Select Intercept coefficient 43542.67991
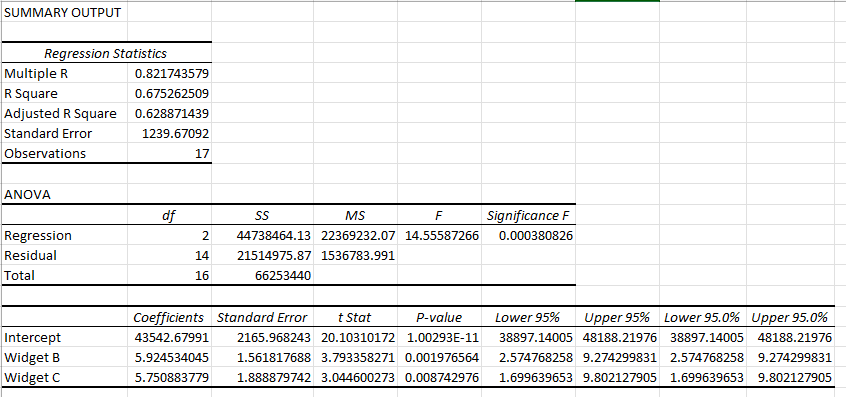This screenshot has width=846, height=397. (x=170, y=338)
